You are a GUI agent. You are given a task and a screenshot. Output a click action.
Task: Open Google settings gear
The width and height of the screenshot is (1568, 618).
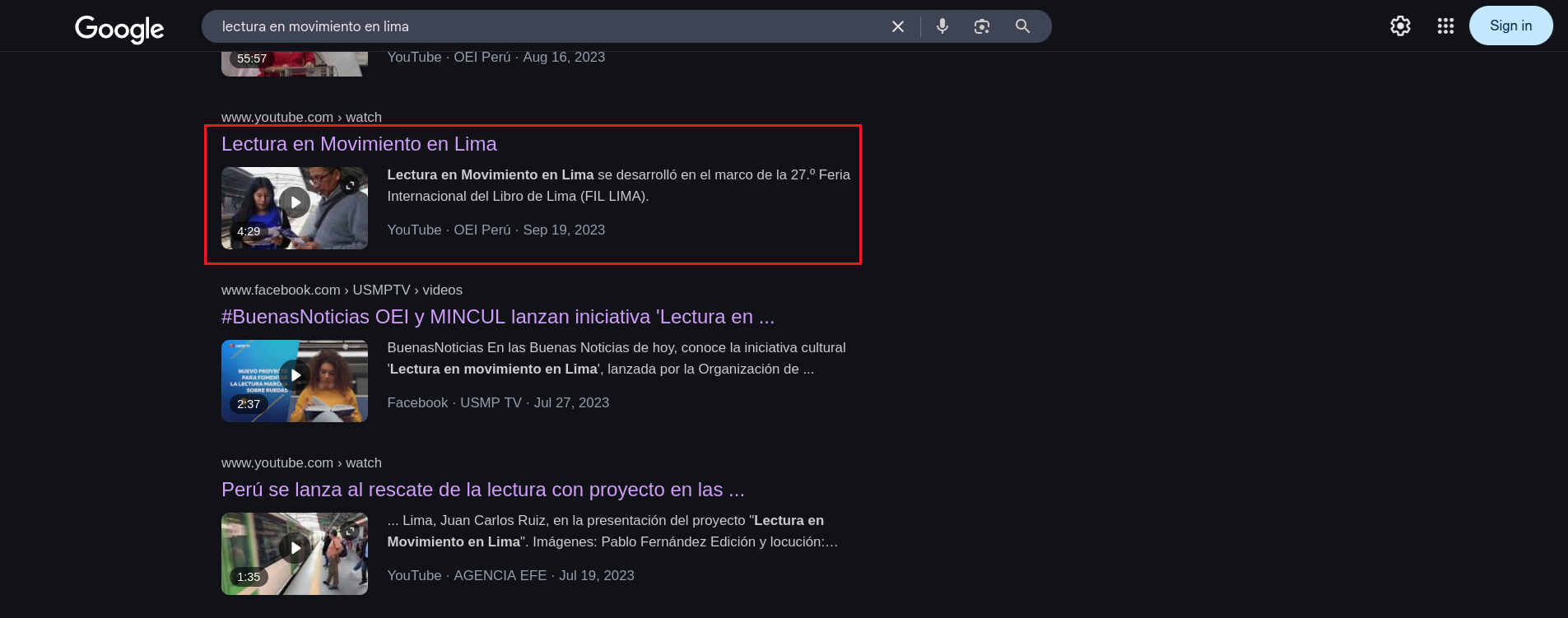tap(1400, 26)
